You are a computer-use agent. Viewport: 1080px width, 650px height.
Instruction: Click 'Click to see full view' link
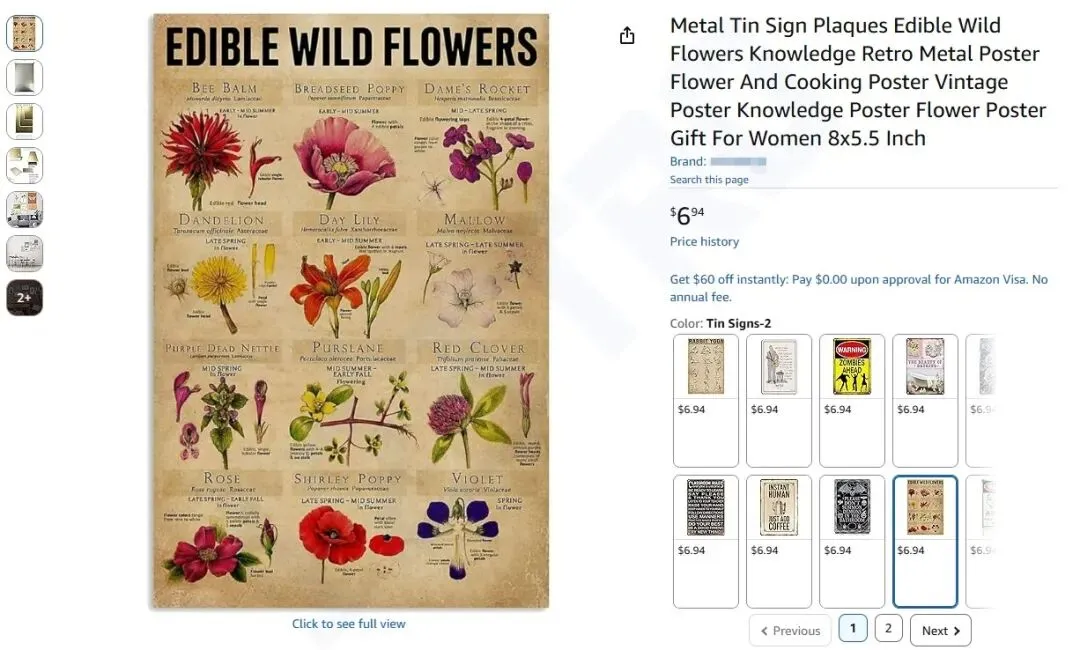348,624
